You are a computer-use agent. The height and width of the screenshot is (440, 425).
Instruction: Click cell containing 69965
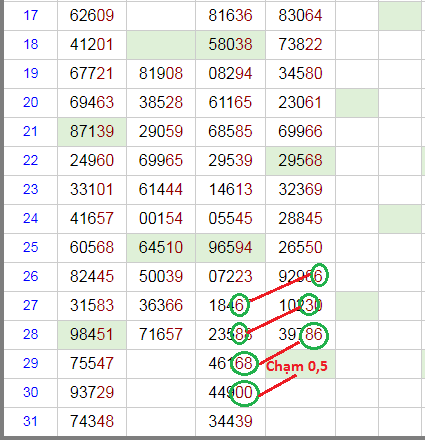click(161, 160)
